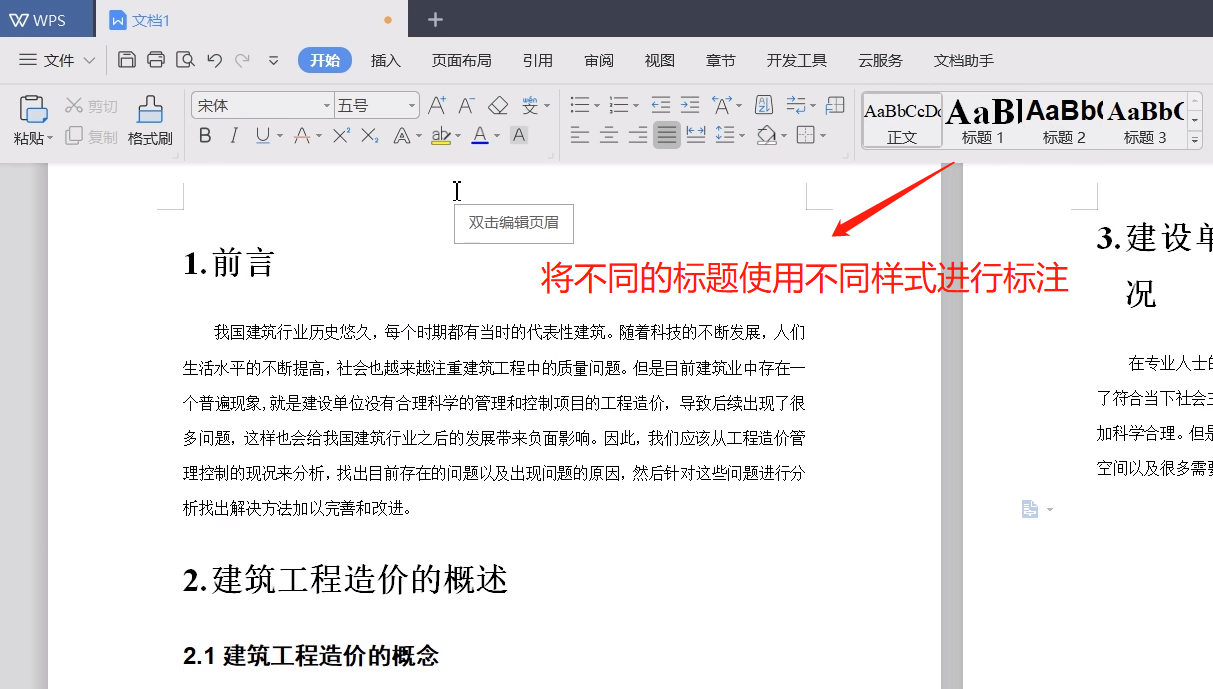Image resolution: width=1213 pixels, height=689 pixels.
Task: Switch to the 插入 ribbon tab
Action: (x=386, y=60)
